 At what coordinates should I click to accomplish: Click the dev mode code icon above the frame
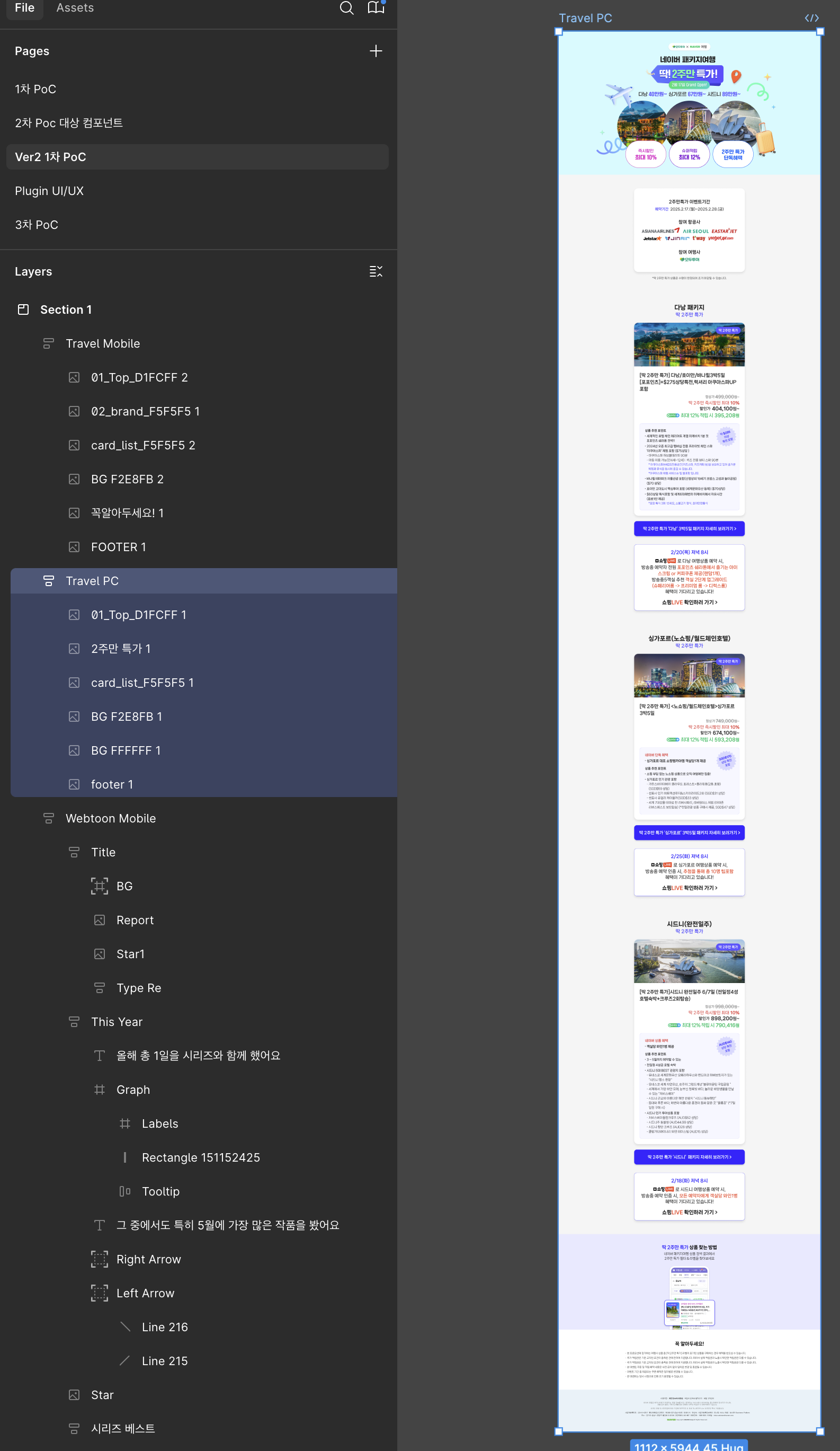coord(811,19)
